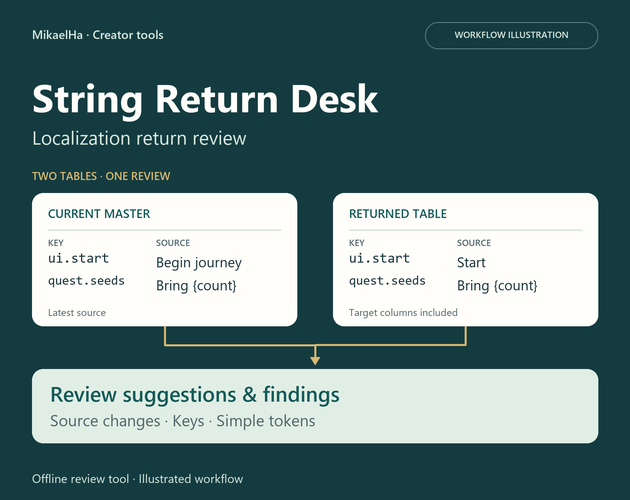Screen dimensions: 630x500
Task: Click KEY column header in Current Master
Action: click(x=55, y=243)
